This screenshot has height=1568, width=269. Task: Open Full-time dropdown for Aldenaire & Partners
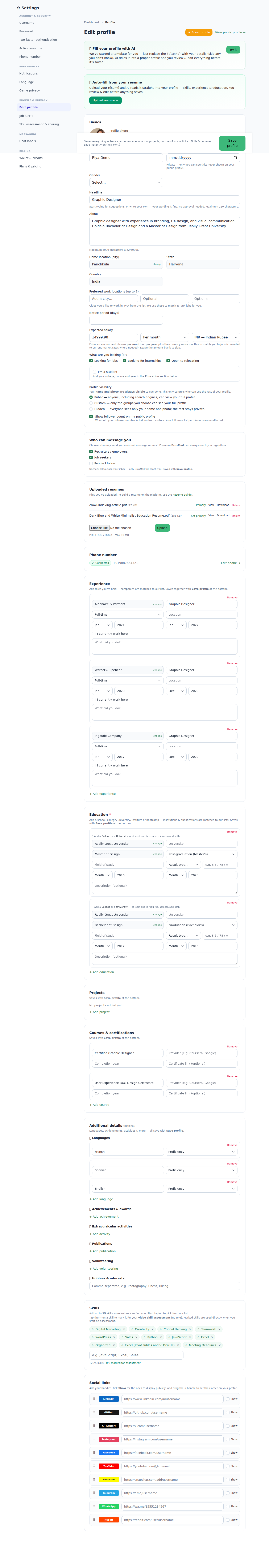coord(128,615)
